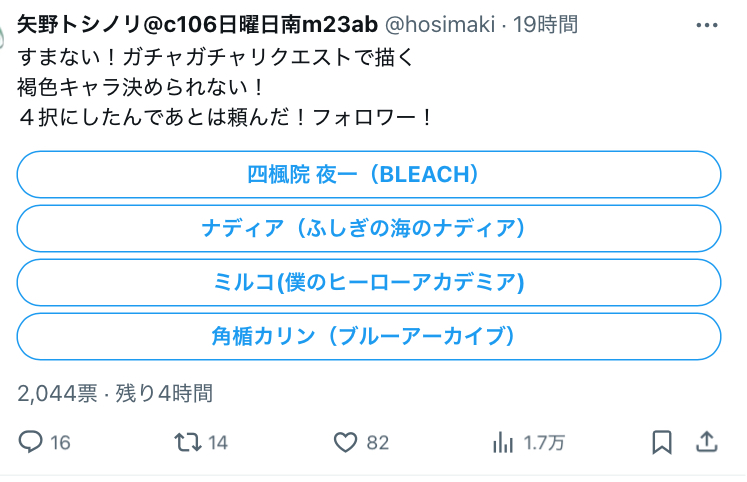Vote for ナディア(ふしぎの海のナディア) option
The image size is (747, 482).
click(x=369, y=228)
